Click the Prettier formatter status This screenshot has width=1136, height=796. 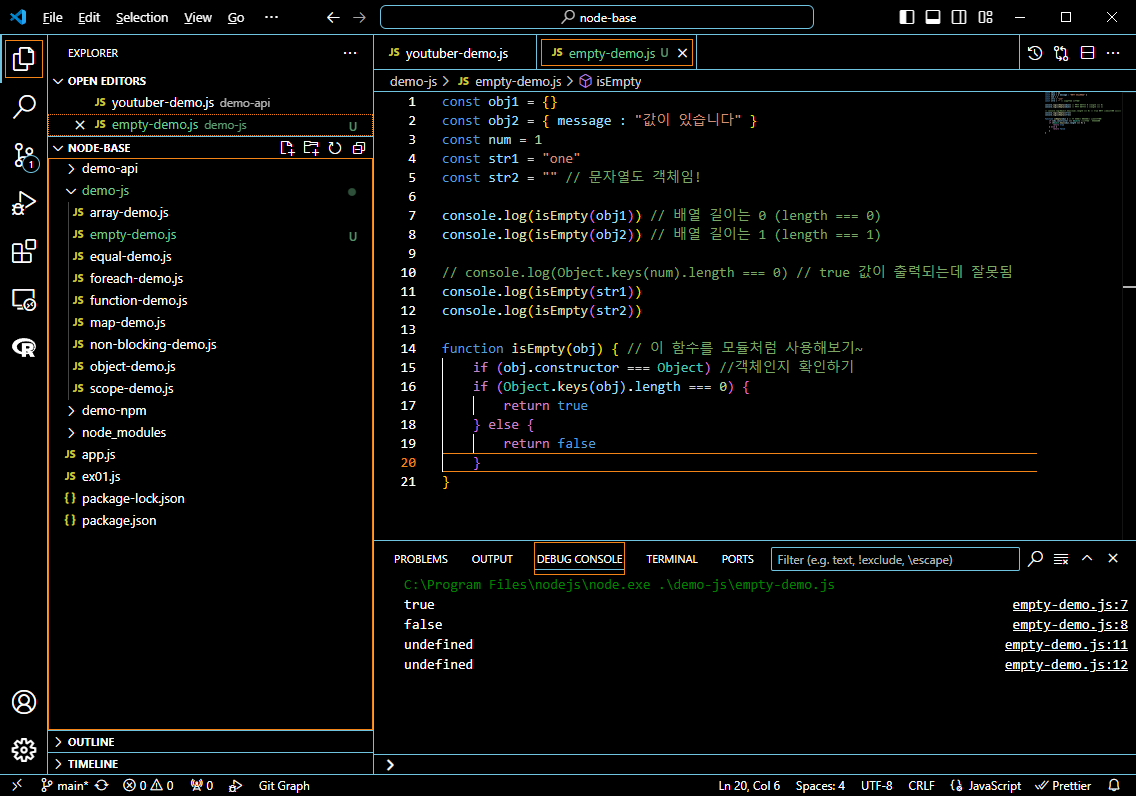[x=1063, y=786]
